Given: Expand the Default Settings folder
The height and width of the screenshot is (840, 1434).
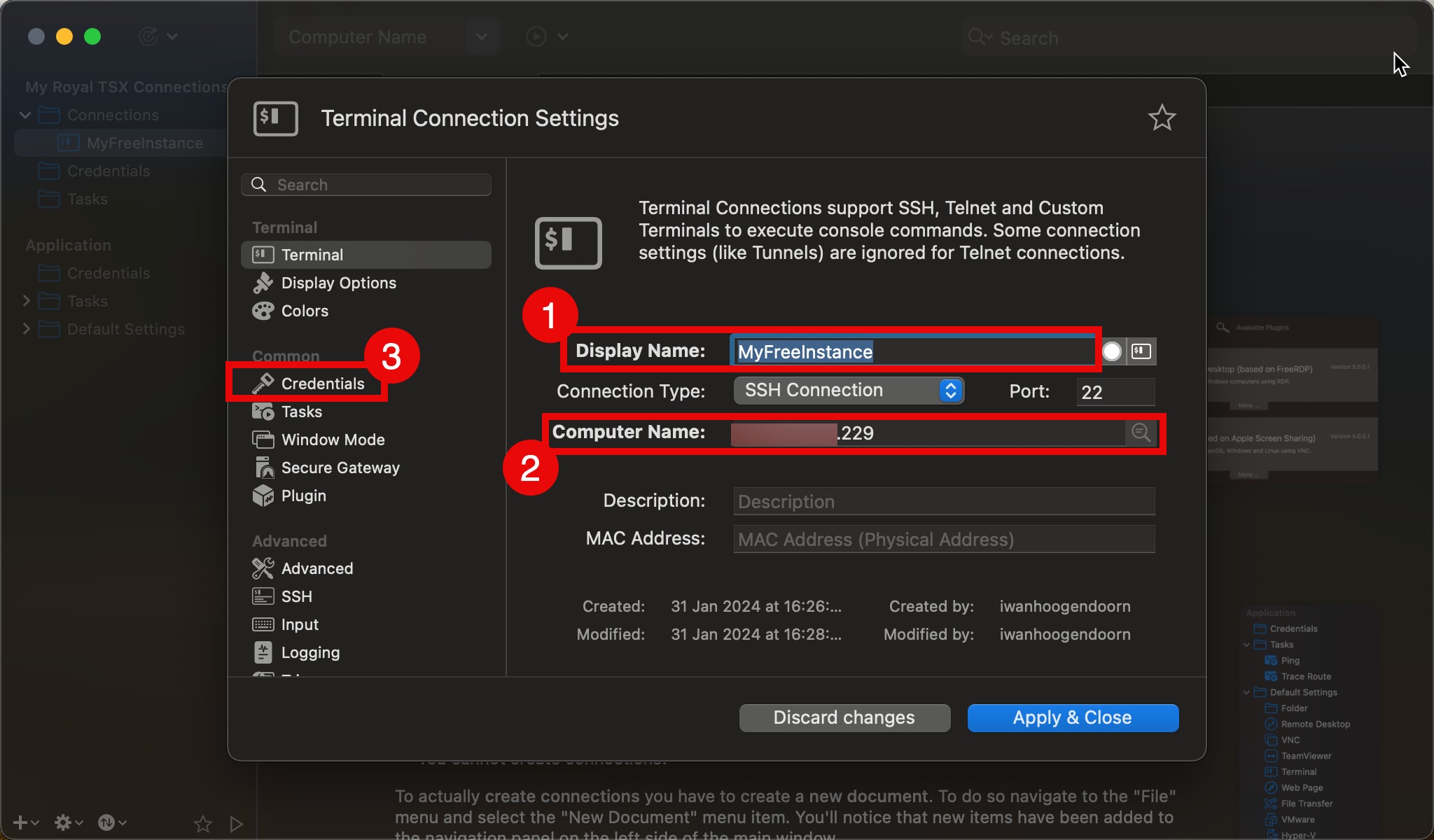Looking at the screenshot, I should 26,329.
